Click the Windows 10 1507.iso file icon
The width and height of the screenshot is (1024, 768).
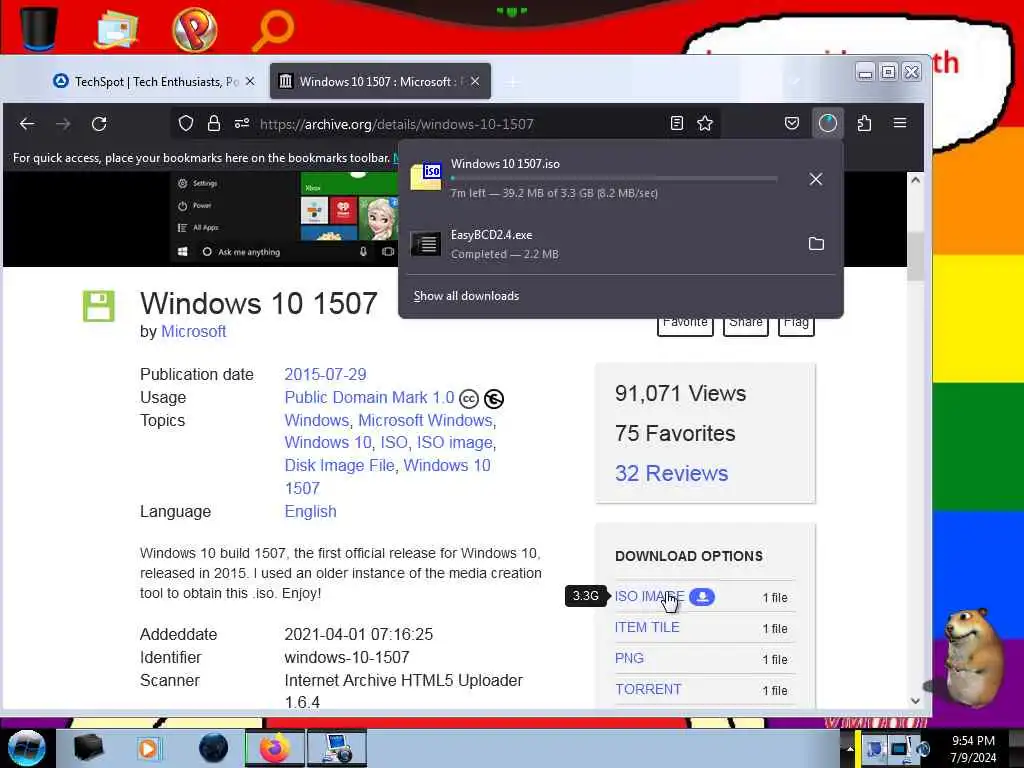(426, 176)
